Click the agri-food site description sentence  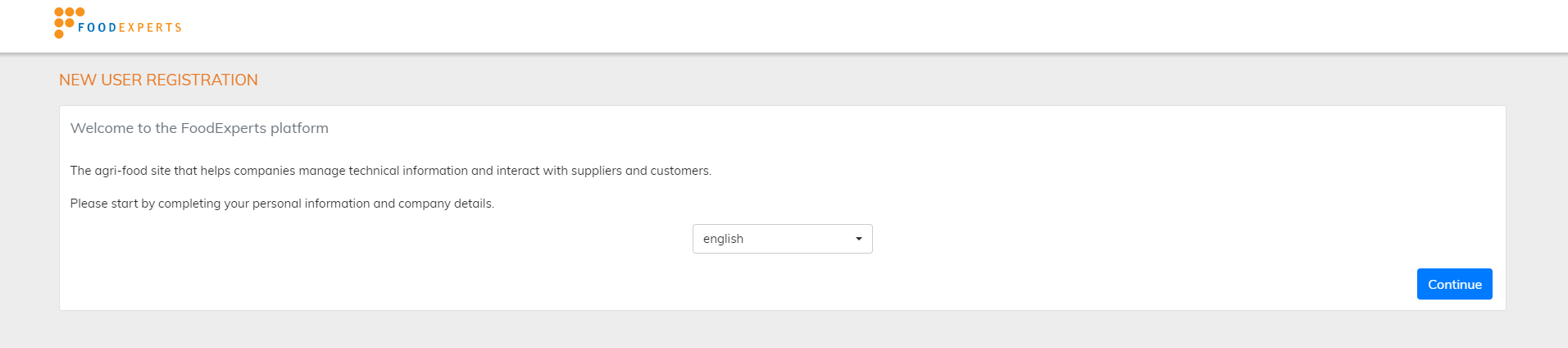pos(390,171)
